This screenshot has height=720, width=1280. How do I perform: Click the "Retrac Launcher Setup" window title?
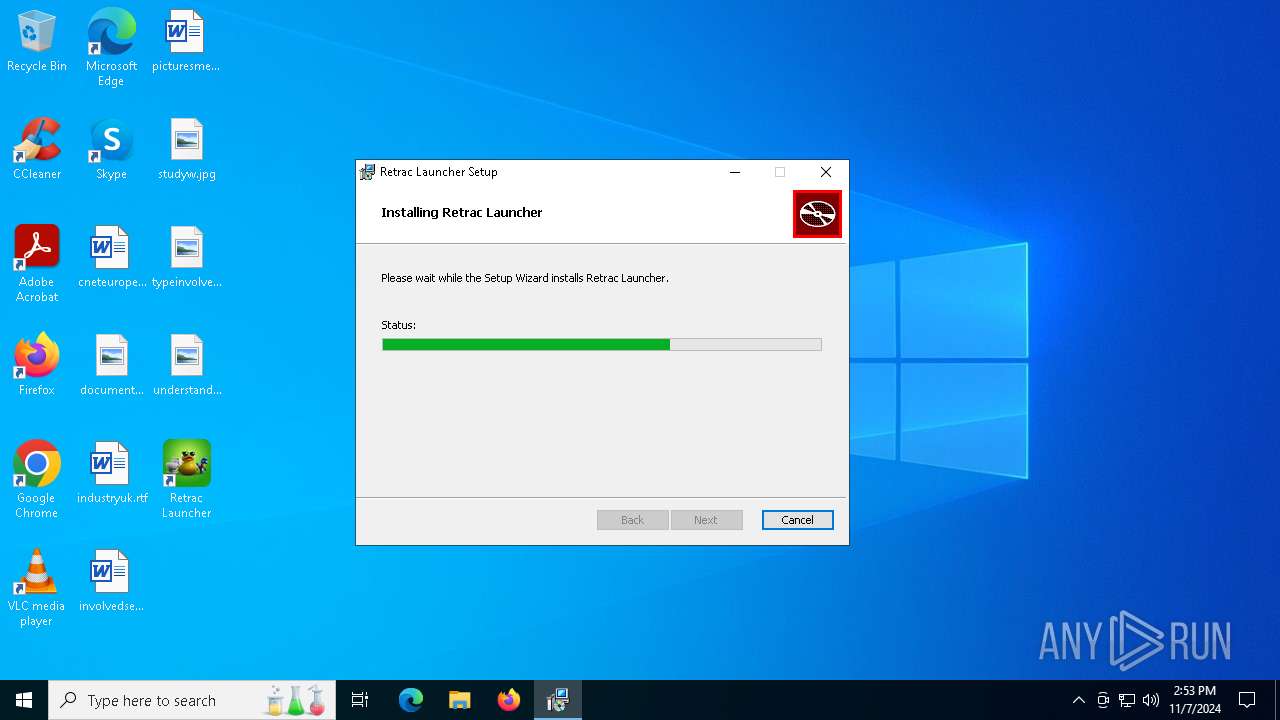pos(438,172)
